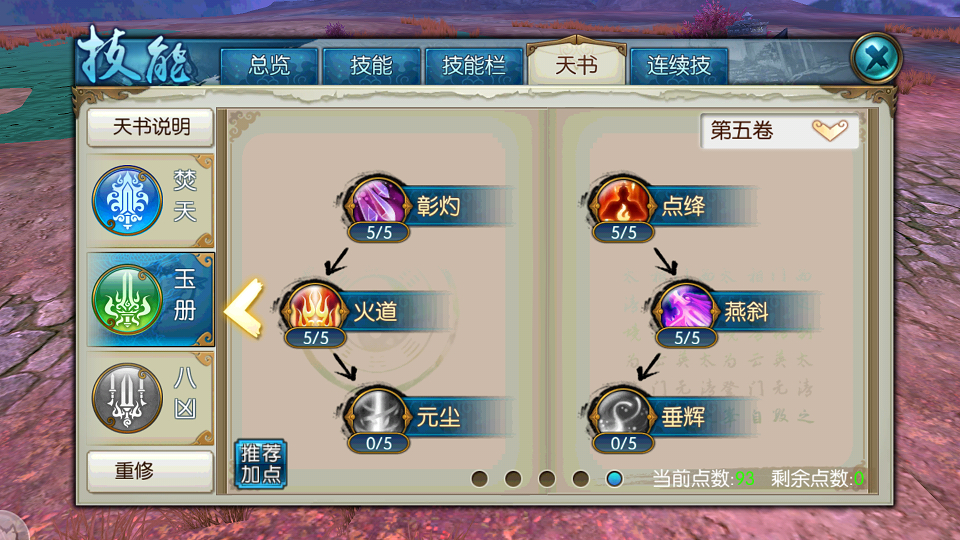Open the 技能栏 skill bar tab

(x=474, y=66)
